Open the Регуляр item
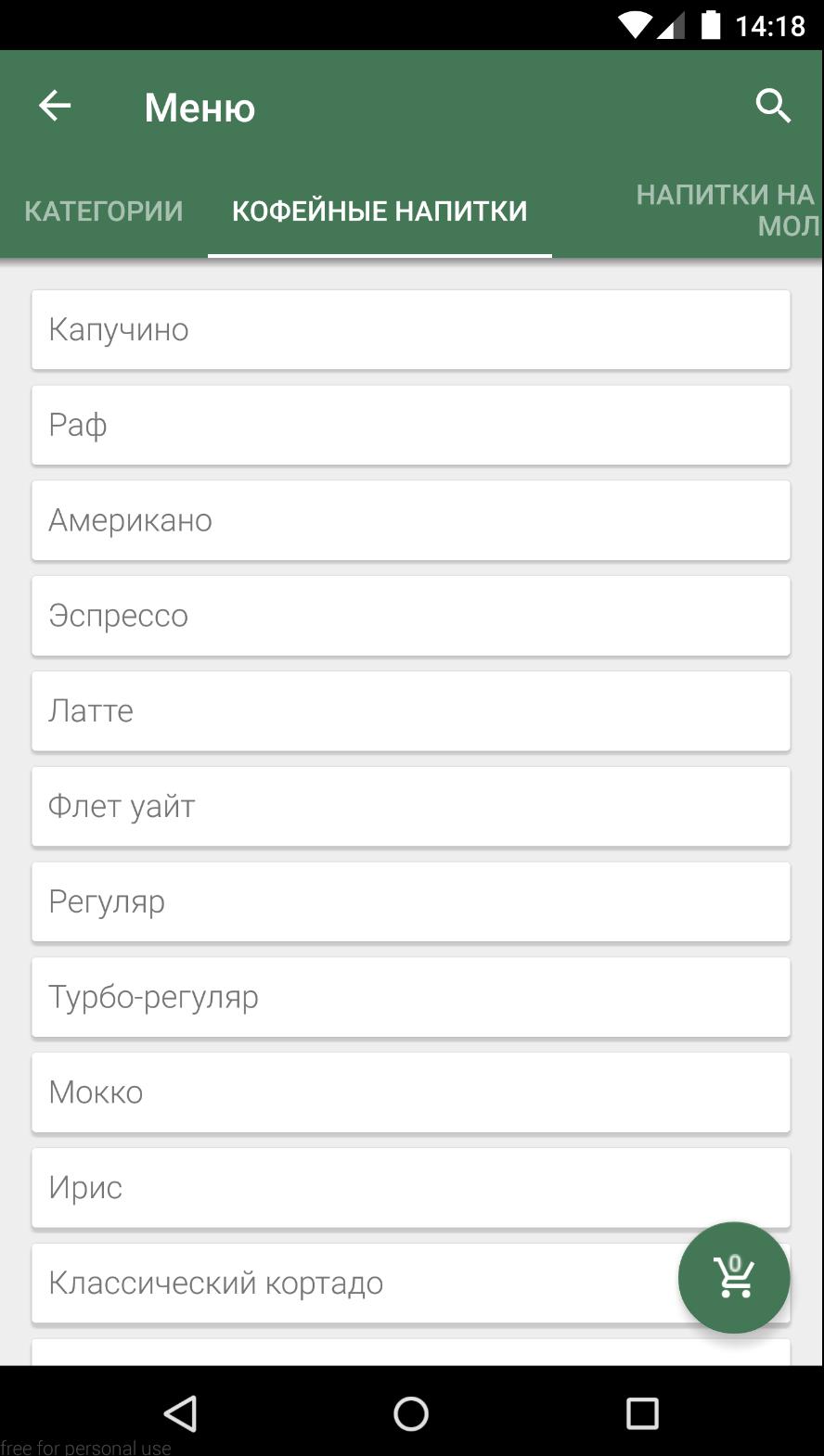This screenshot has width=824, height=1456. click(x=410, y=902)
